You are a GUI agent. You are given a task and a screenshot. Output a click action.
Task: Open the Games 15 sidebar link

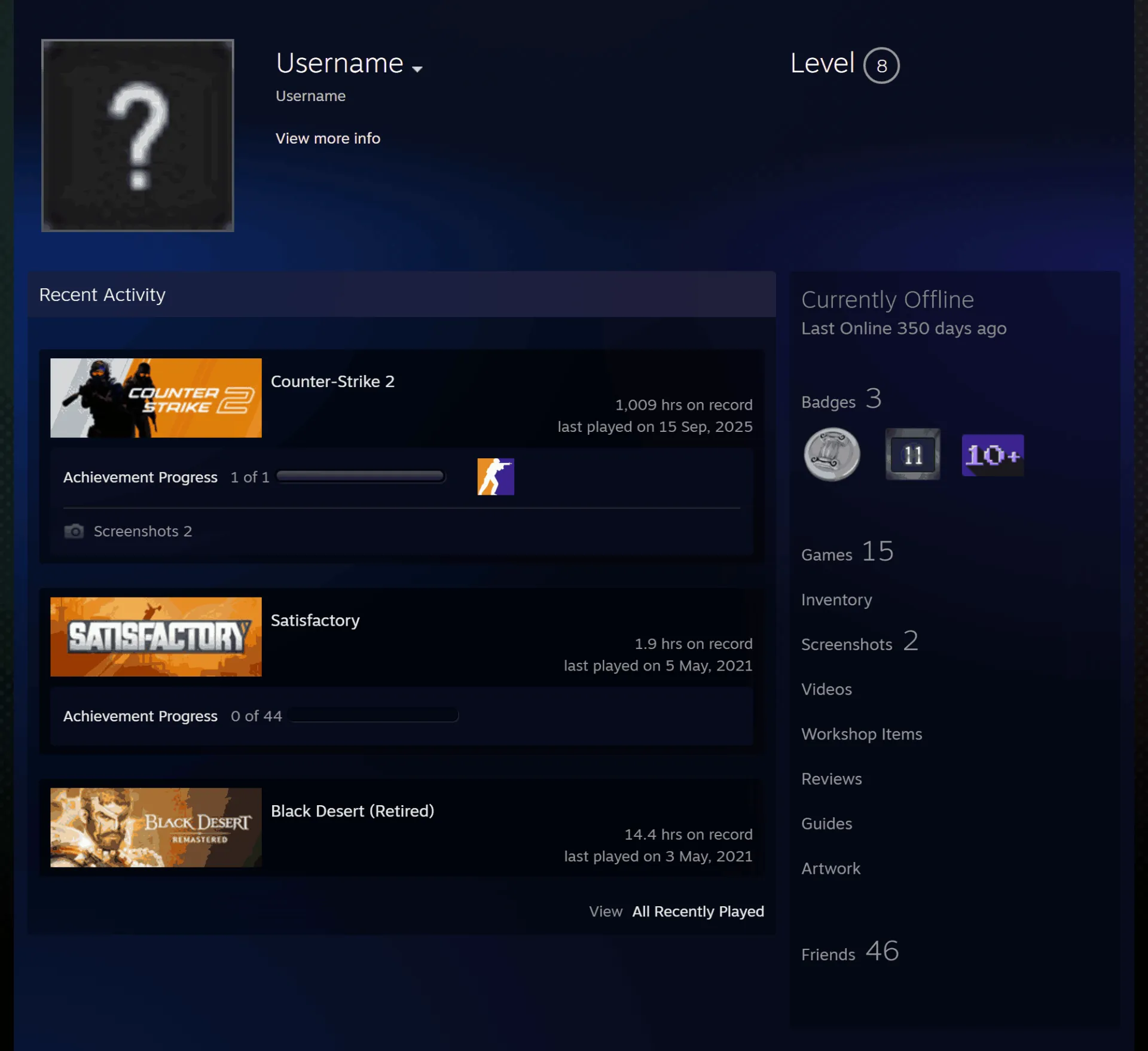pos(847,552)
